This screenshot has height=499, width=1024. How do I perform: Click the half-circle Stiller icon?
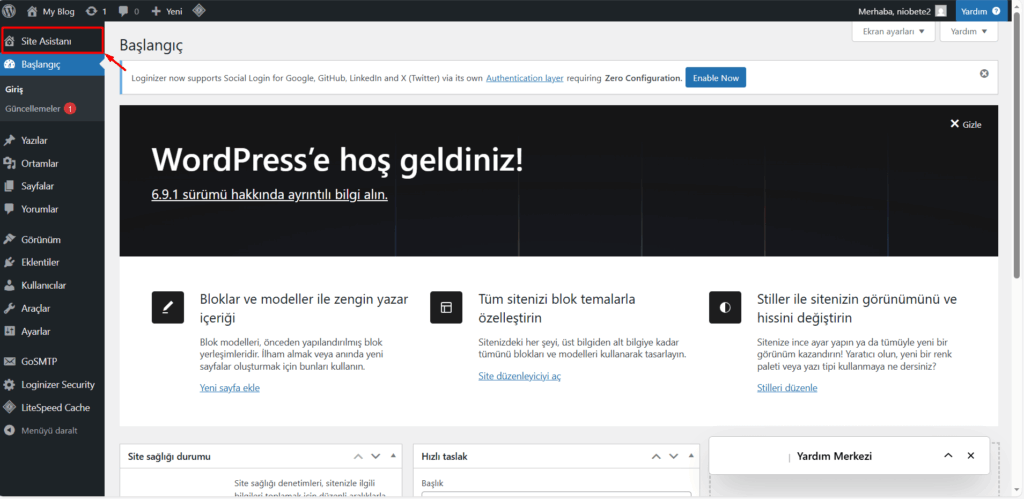tap(725, 307)
